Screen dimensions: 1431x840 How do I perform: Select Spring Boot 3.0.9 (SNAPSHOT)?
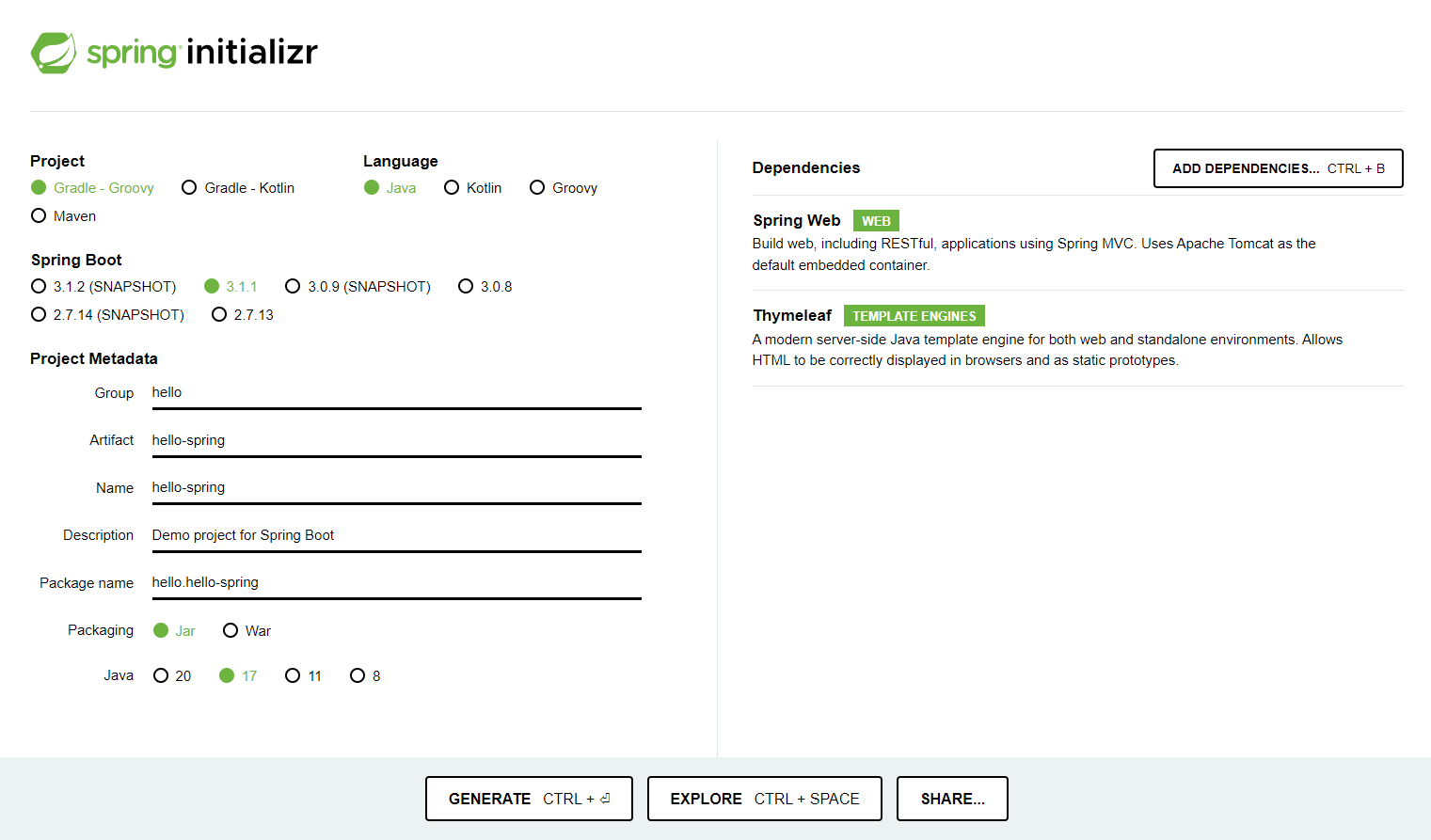(x=358, y=287)
